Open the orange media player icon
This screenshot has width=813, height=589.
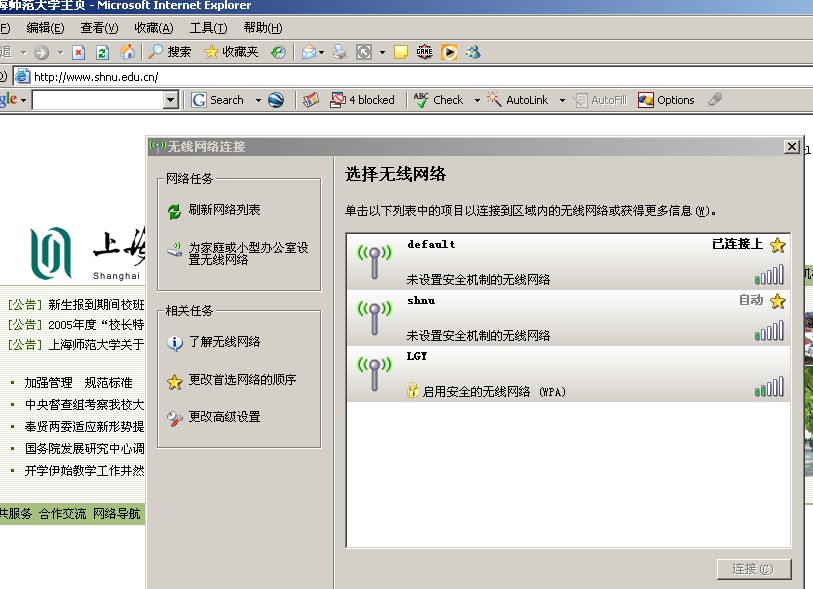point(449,52)
